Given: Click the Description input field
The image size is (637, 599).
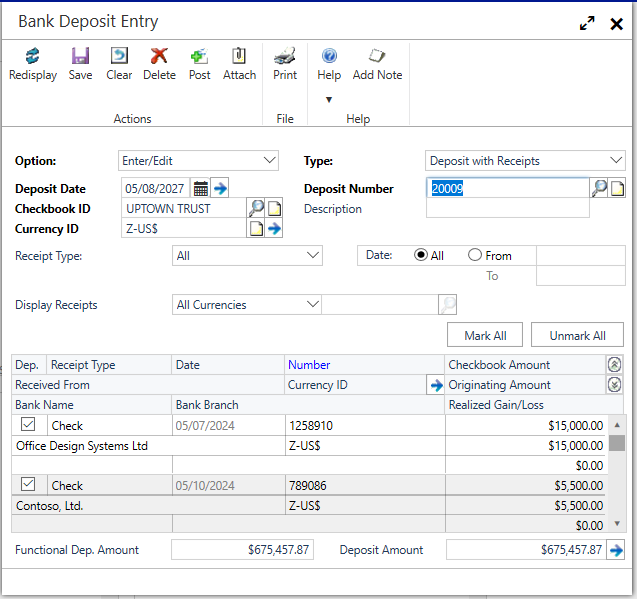Looking at the screenshot, I should click(x=507, y=208).
